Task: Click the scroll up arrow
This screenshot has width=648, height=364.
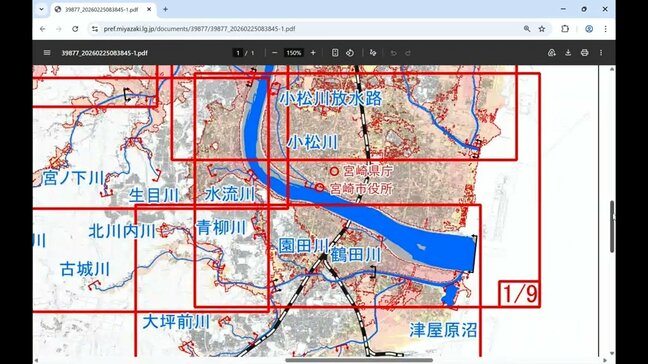Action: click(x=612, y=69)
